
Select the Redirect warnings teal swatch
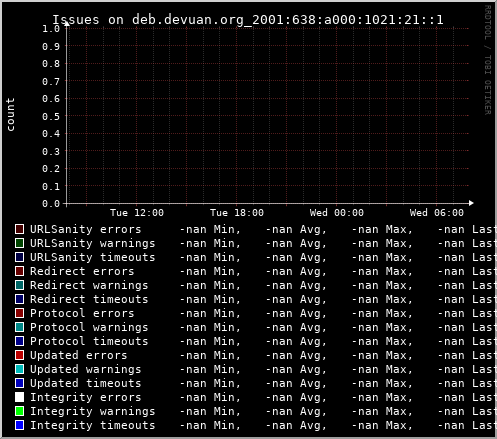[20, 285]
